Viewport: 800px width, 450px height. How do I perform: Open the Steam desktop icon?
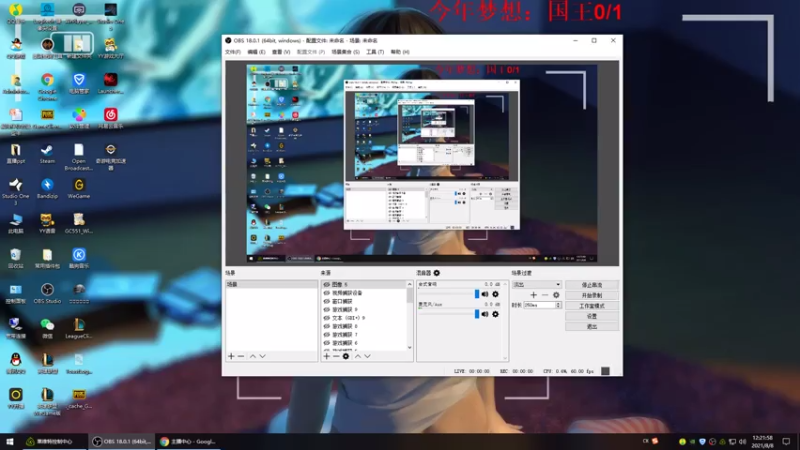pyautogui.click(x=47, y=154)
